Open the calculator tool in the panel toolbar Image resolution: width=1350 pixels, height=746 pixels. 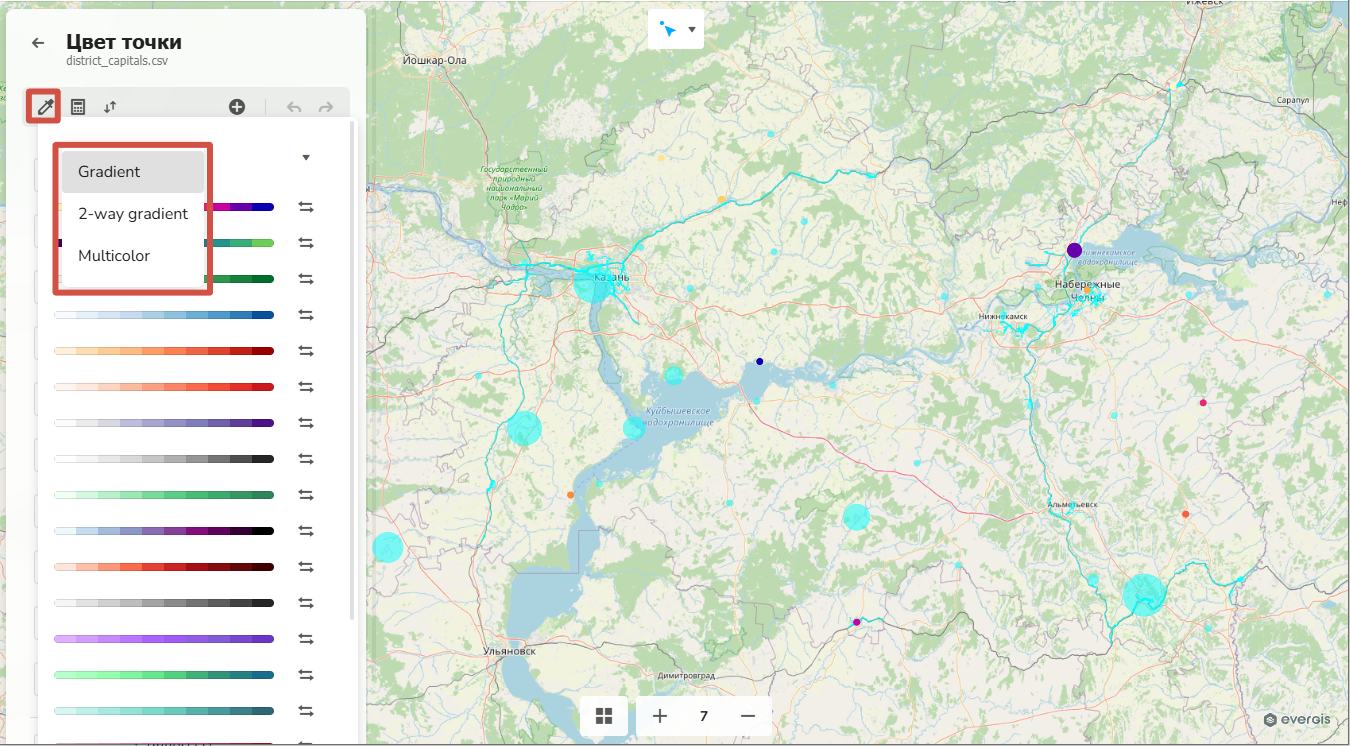point(77,107)
